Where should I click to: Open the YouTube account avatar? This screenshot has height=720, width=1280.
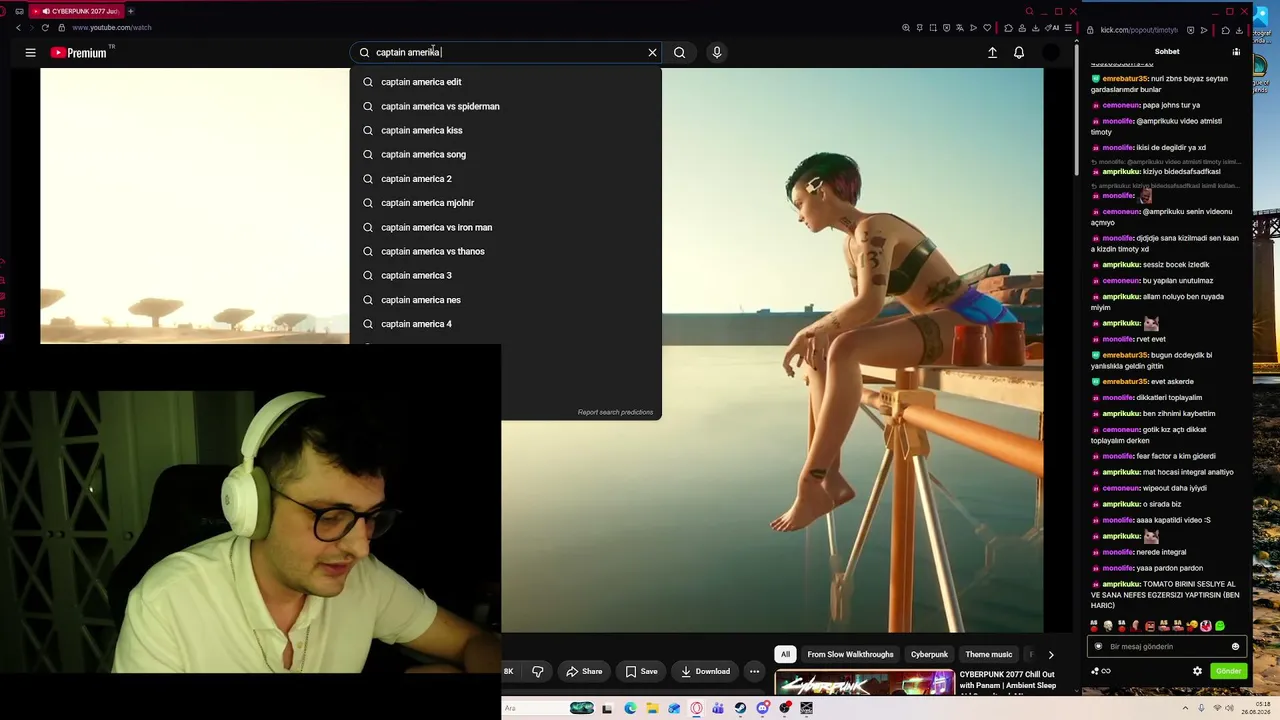[1050, 52]
